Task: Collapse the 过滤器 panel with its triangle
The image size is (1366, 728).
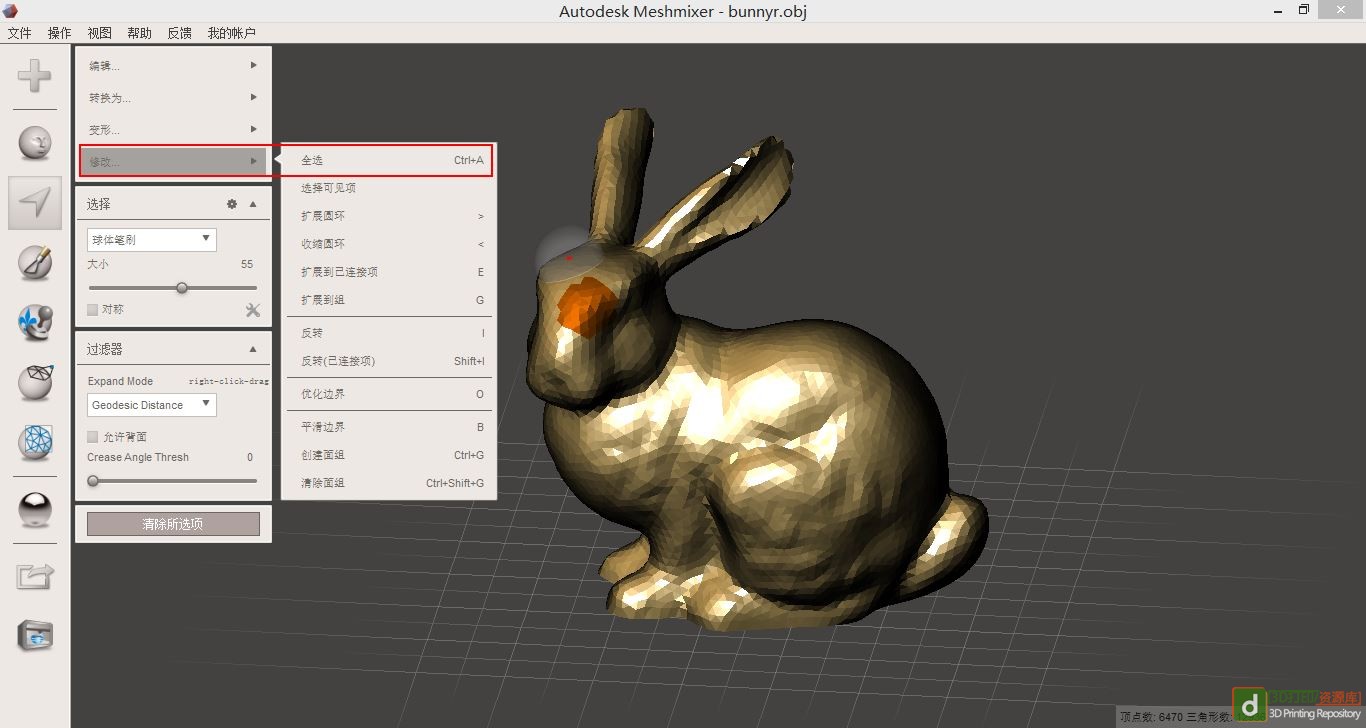Action: [x=253, y=349]
